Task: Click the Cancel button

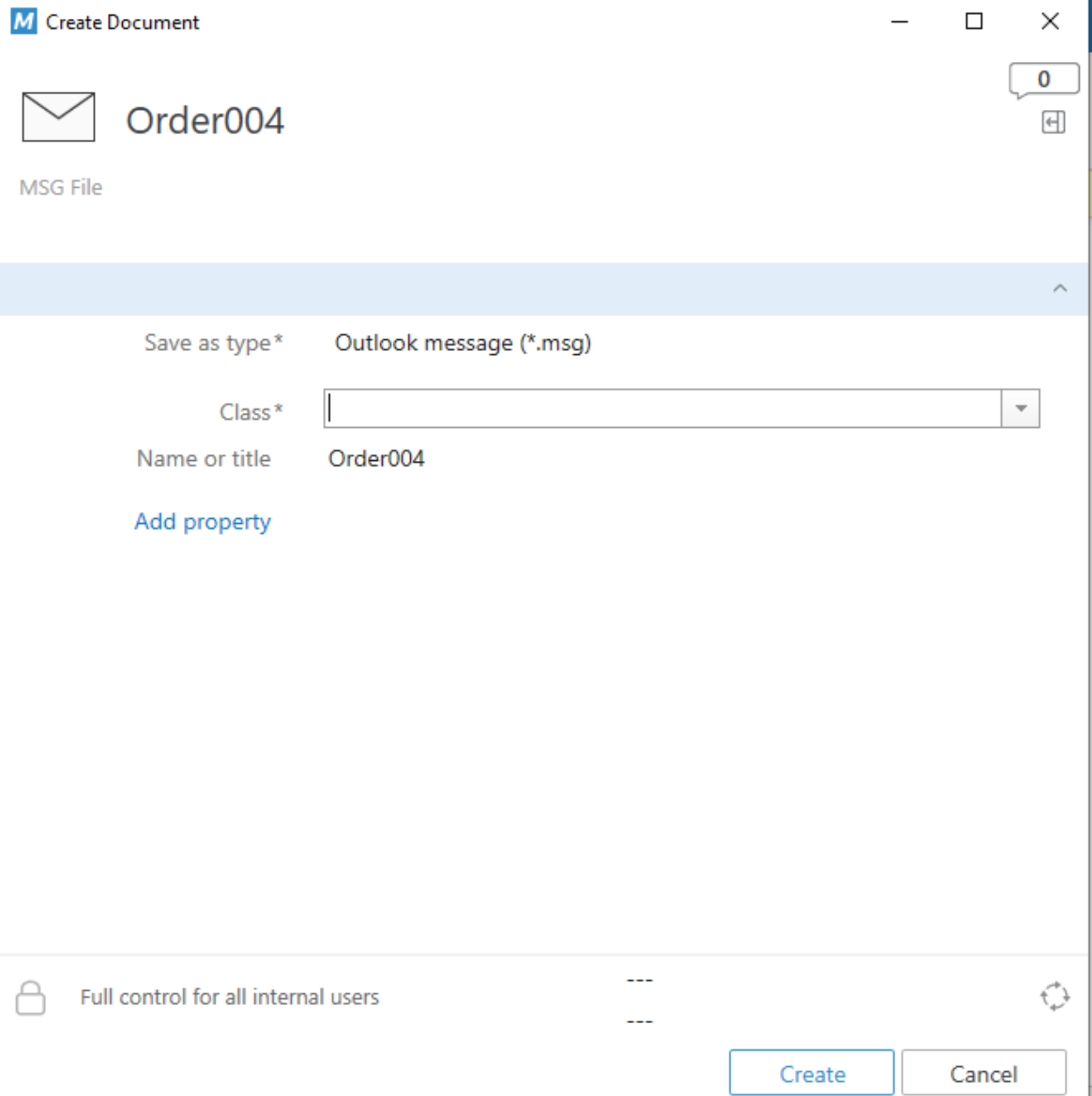Action: point(983,1073)
